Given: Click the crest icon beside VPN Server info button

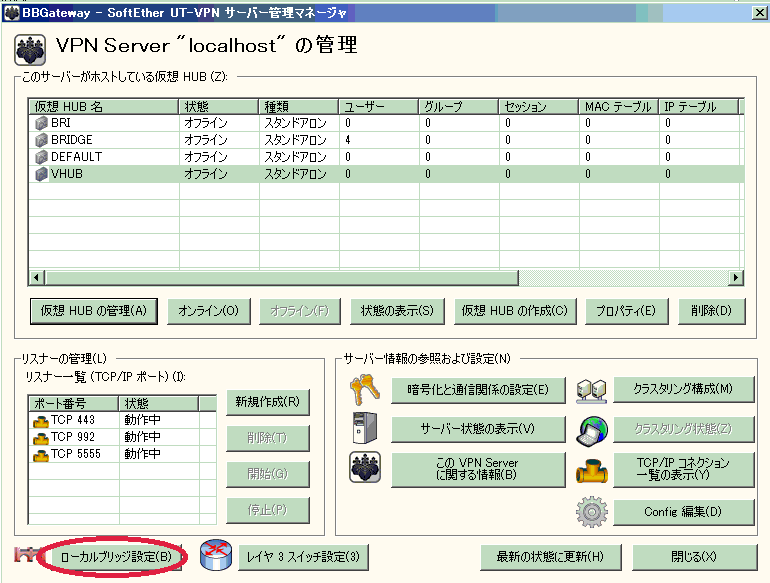Looking at the screenshot, I should (364, 467).
